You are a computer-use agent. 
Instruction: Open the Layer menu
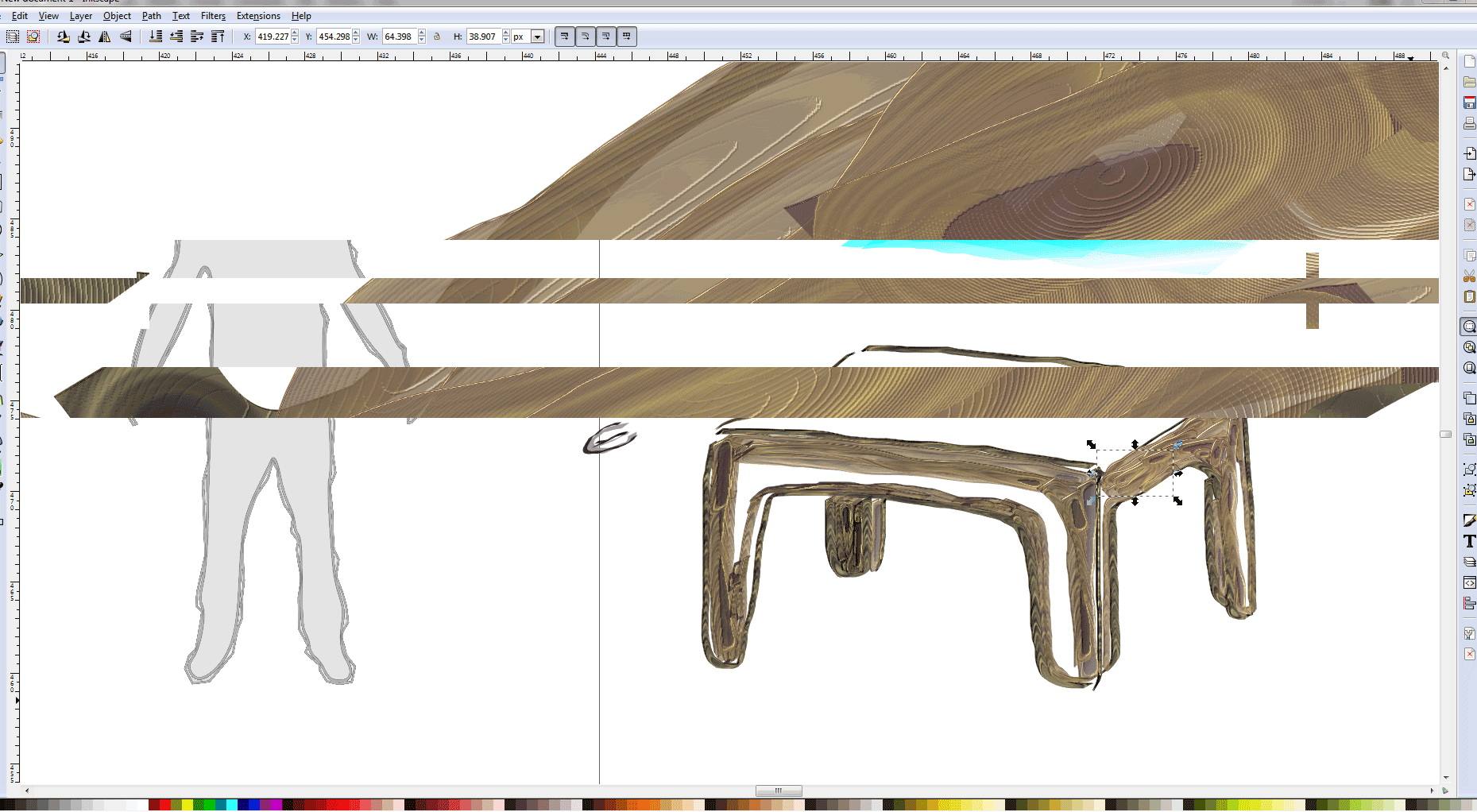click(x=81, y=16)
